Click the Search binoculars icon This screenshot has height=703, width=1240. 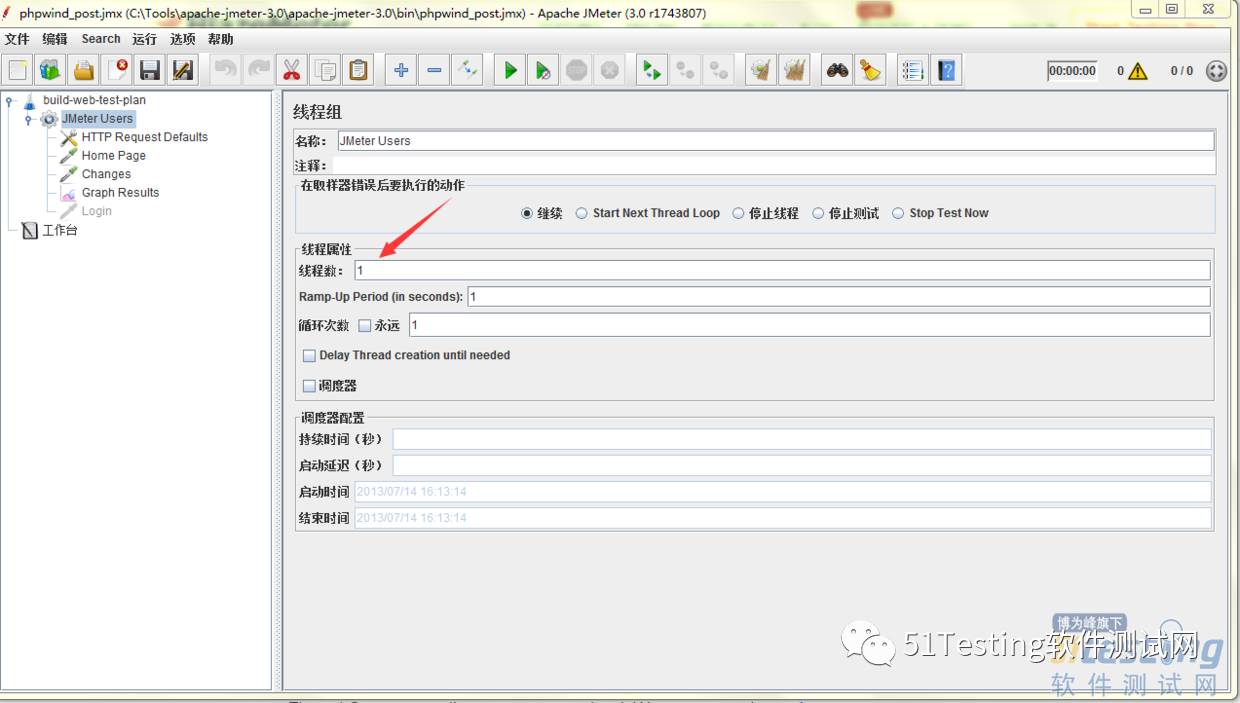pyautogui.click(x=837, y=70)
